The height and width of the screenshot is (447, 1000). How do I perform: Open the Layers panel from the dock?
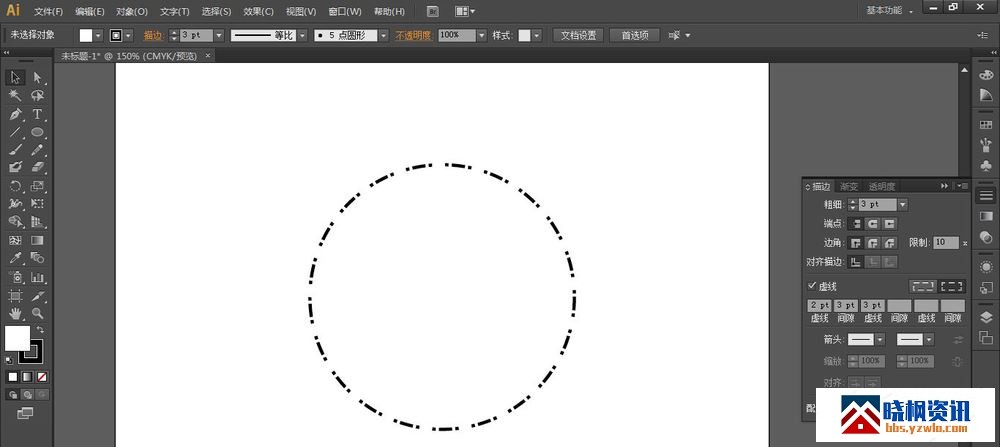pyautogui.click(x=986, y=318)
